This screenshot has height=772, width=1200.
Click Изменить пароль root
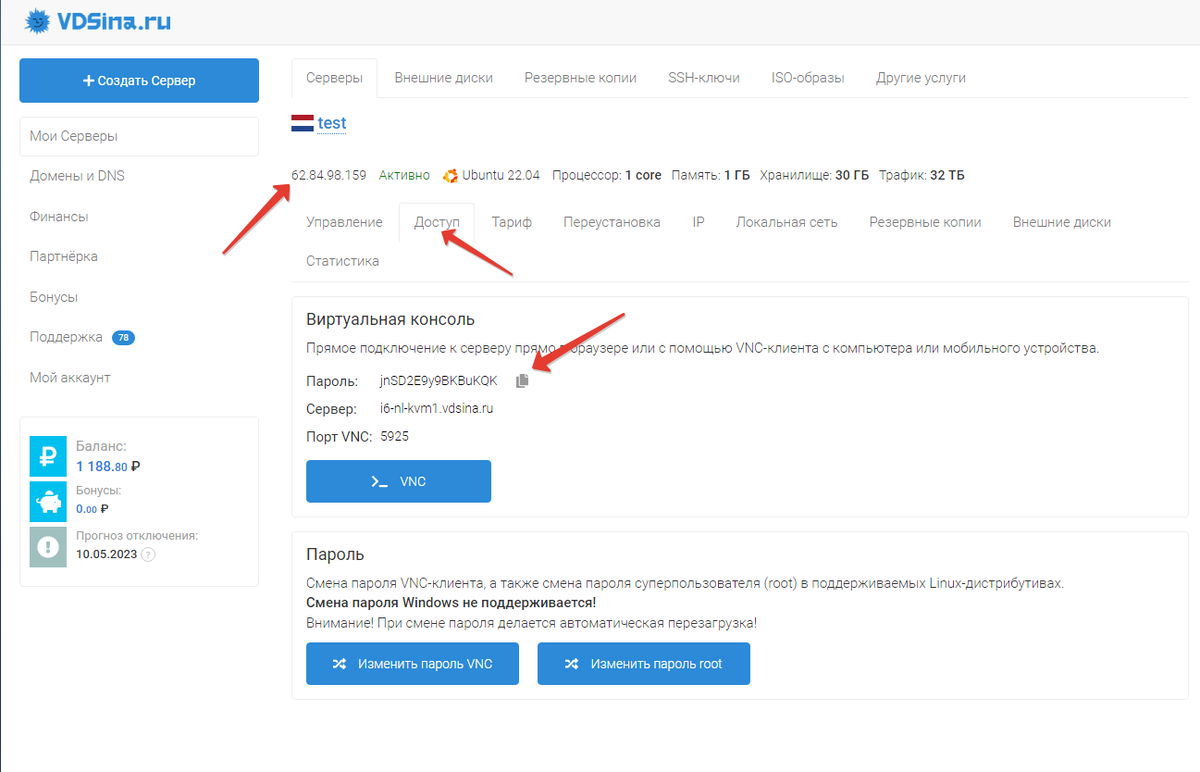(643, 663)
